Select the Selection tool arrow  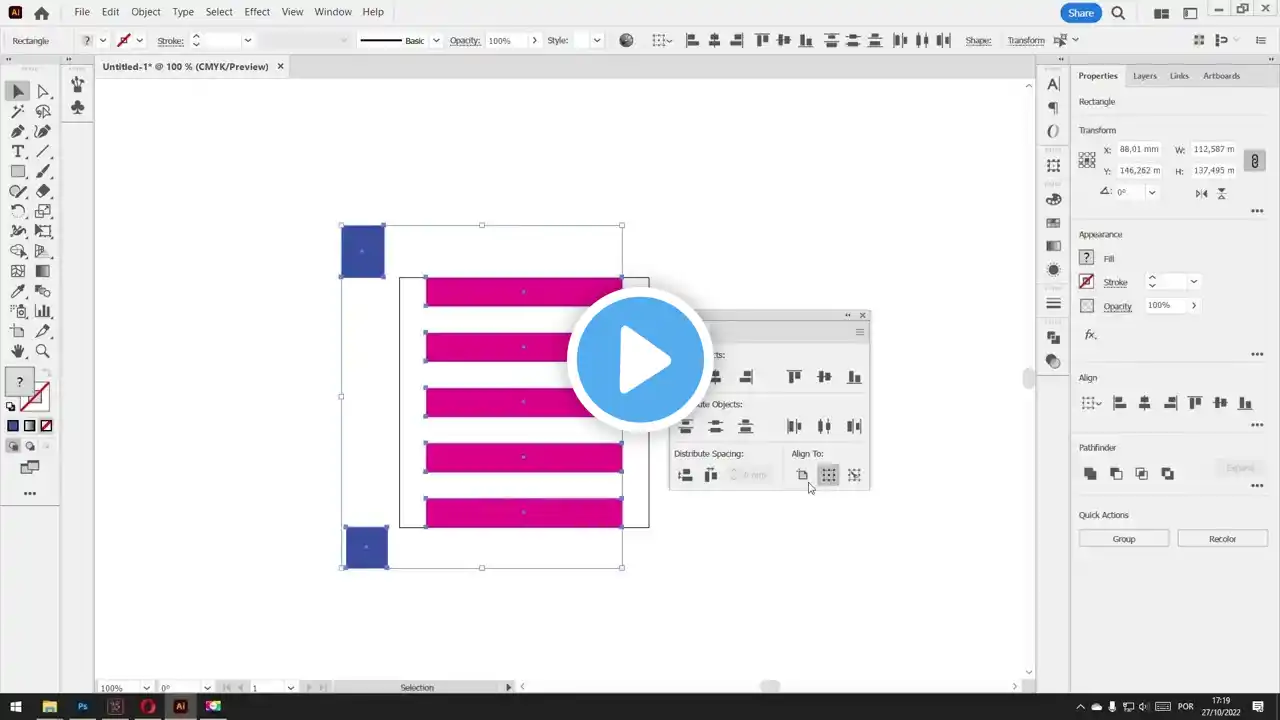18,91
